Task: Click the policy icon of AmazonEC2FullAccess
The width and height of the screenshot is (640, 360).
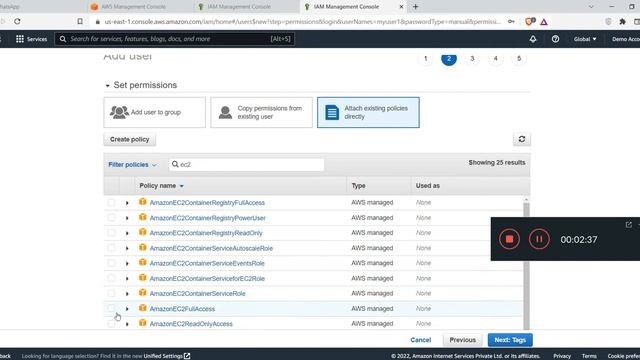Action: pos(142,308)
